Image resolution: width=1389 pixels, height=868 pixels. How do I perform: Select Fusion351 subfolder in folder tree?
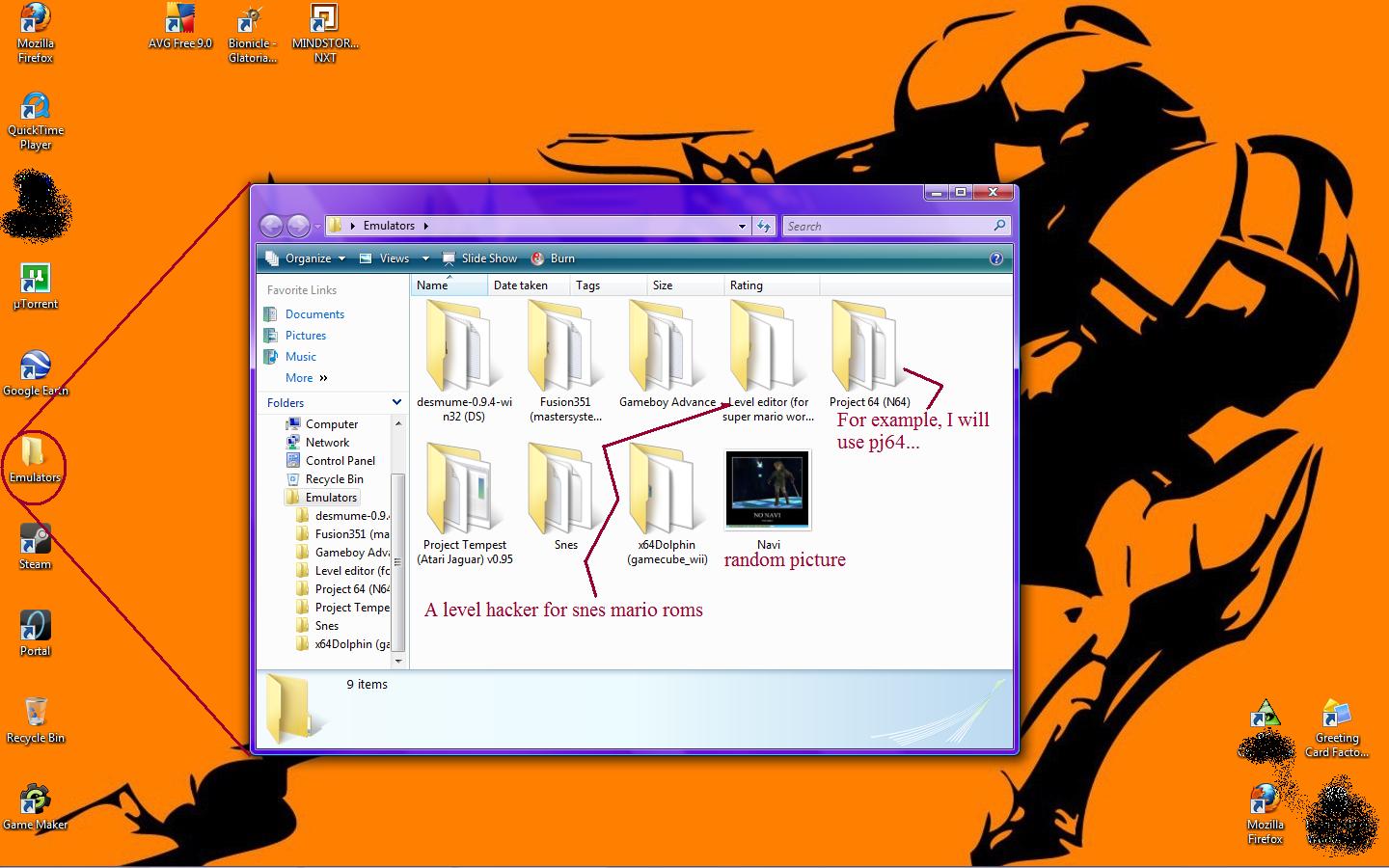point(342,534)
